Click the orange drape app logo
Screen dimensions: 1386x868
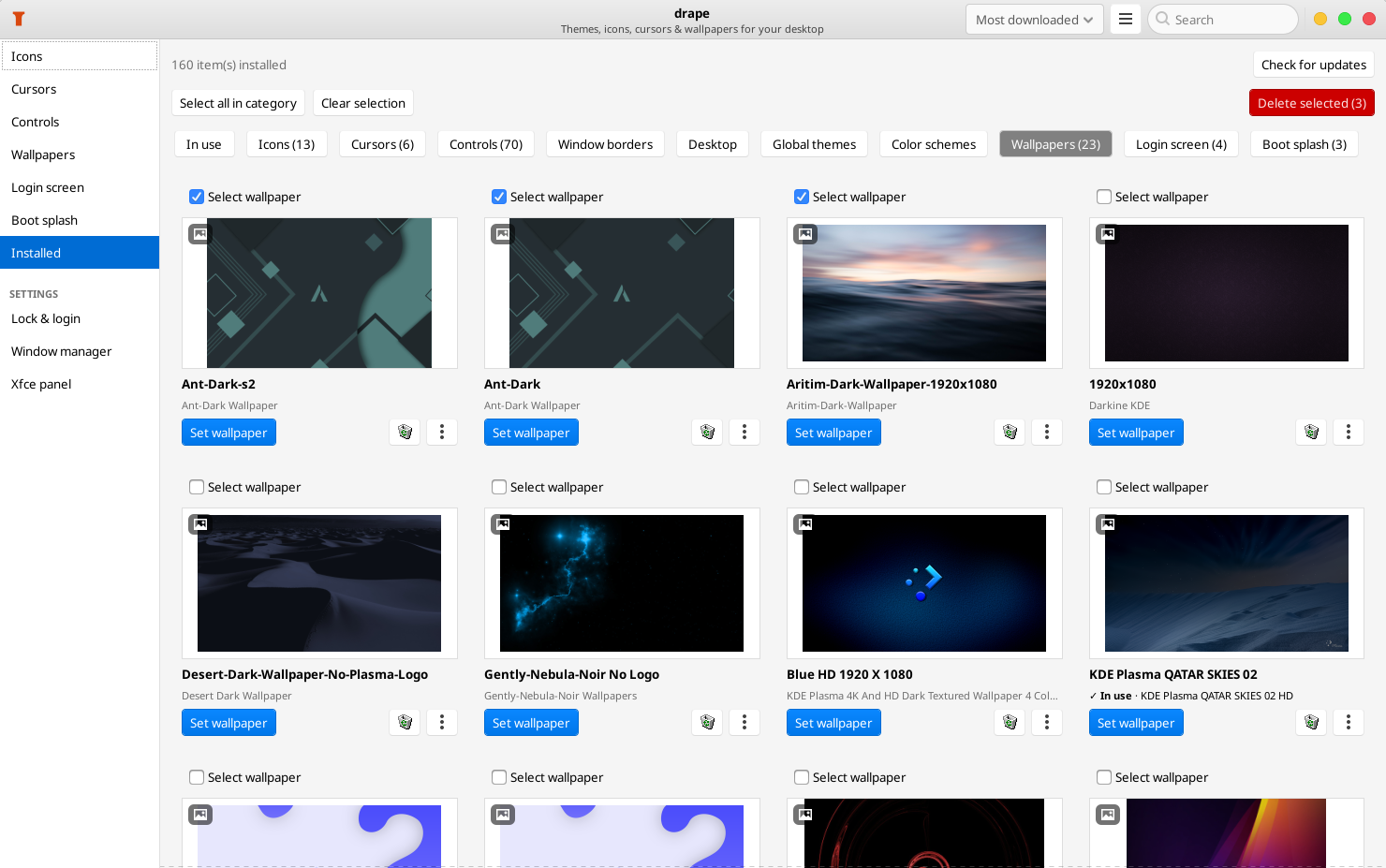19,19
